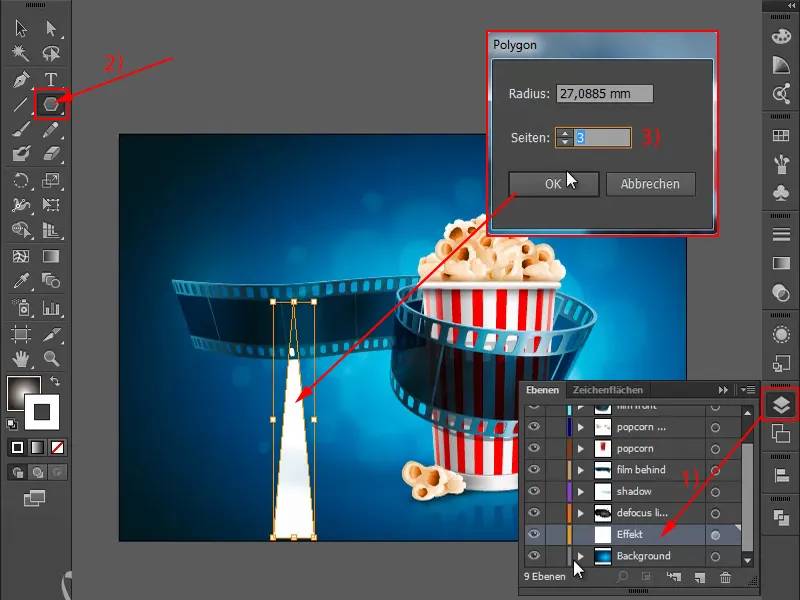Click the Seiten stepper arrows

(x=564, y=137)
